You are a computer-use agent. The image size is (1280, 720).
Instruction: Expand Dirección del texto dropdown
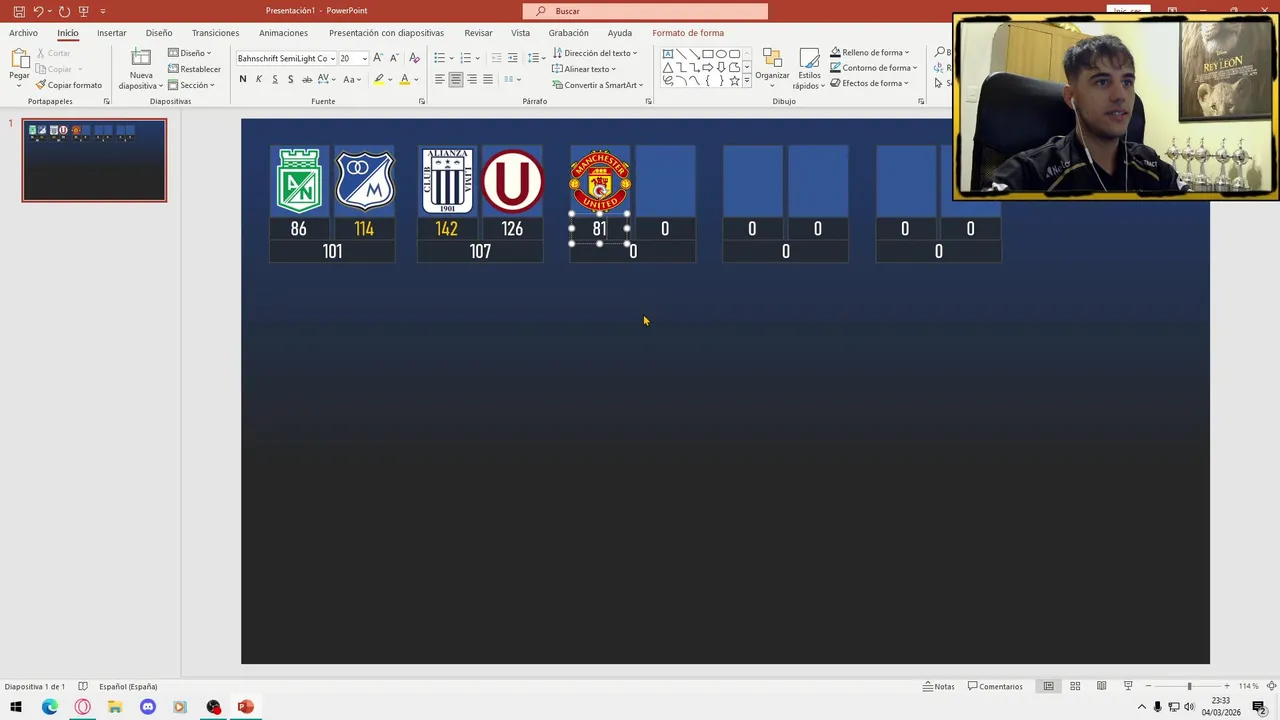click(595, 53)
